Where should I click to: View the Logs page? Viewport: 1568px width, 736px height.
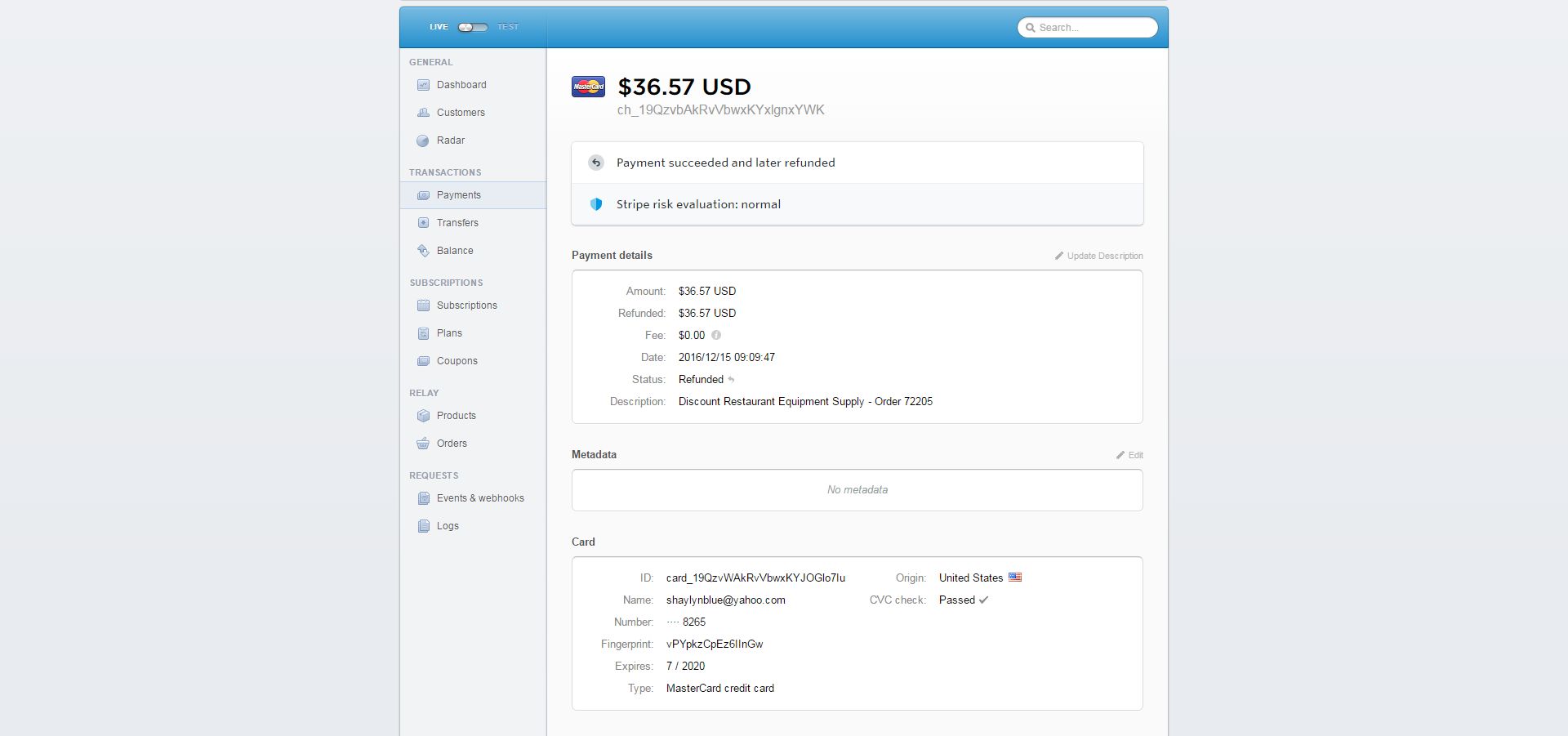coord(448,526)
